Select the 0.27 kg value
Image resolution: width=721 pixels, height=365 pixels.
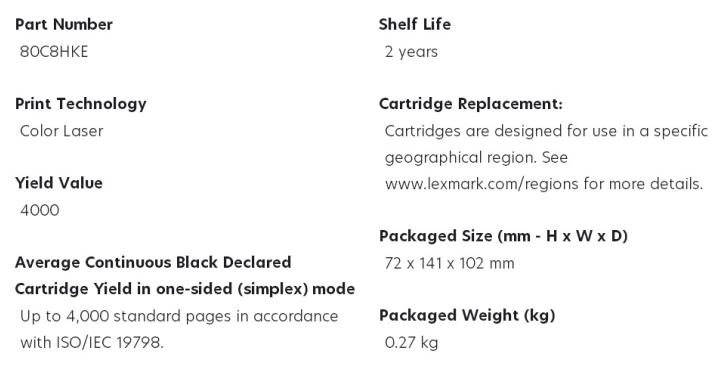pyautogui.click(x=411, y=343)
